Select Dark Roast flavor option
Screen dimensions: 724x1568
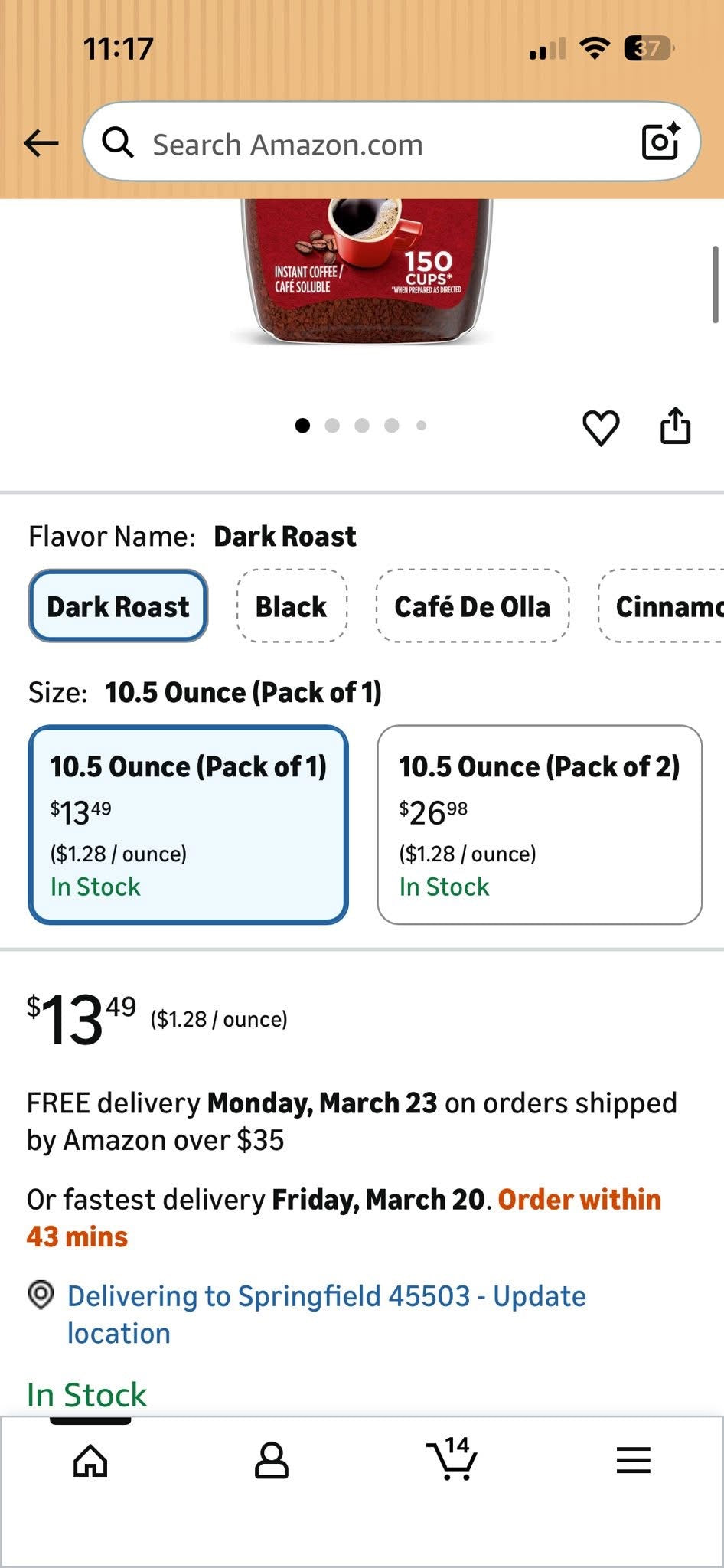click(118, 606)
